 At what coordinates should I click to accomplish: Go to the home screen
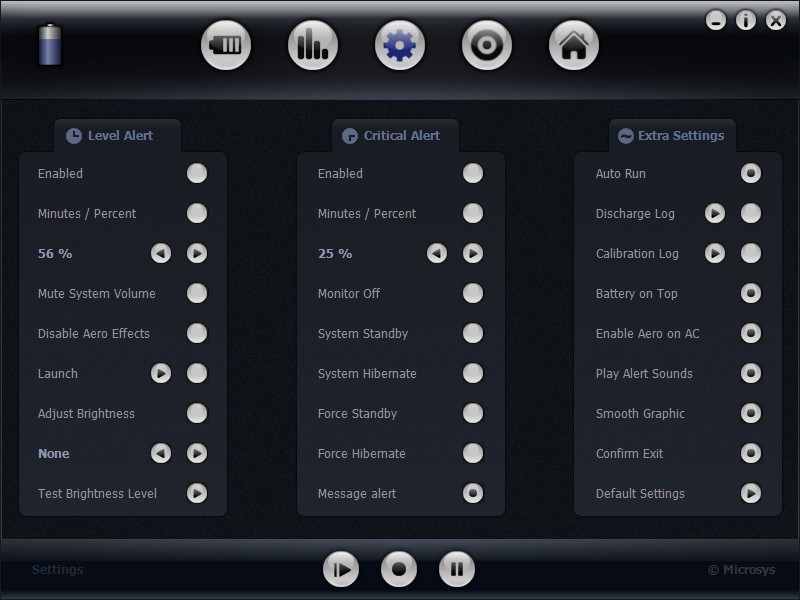[573, 44]
